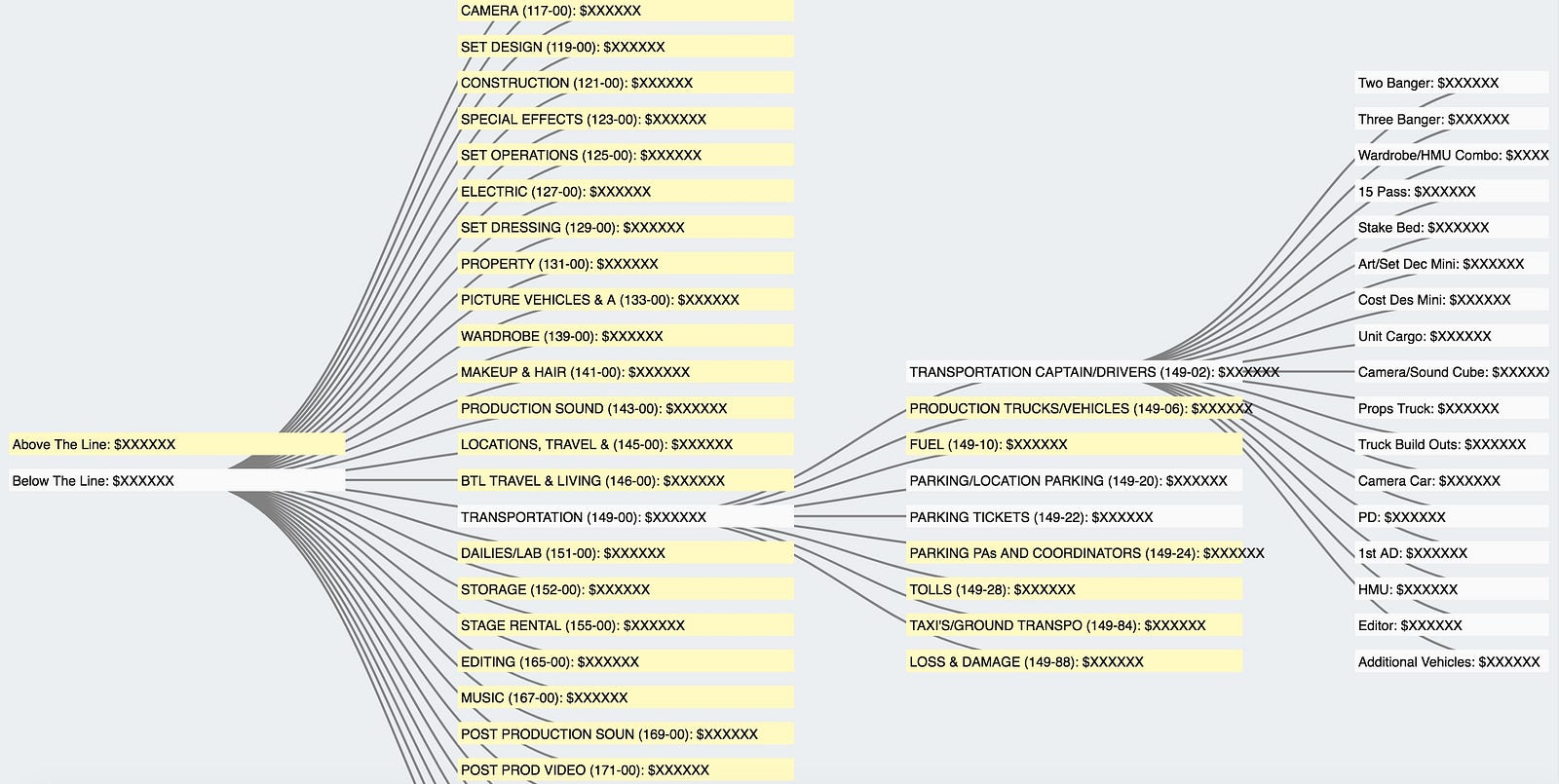Open MAKEUP & HAIR (141-00) node

point(626,372)
